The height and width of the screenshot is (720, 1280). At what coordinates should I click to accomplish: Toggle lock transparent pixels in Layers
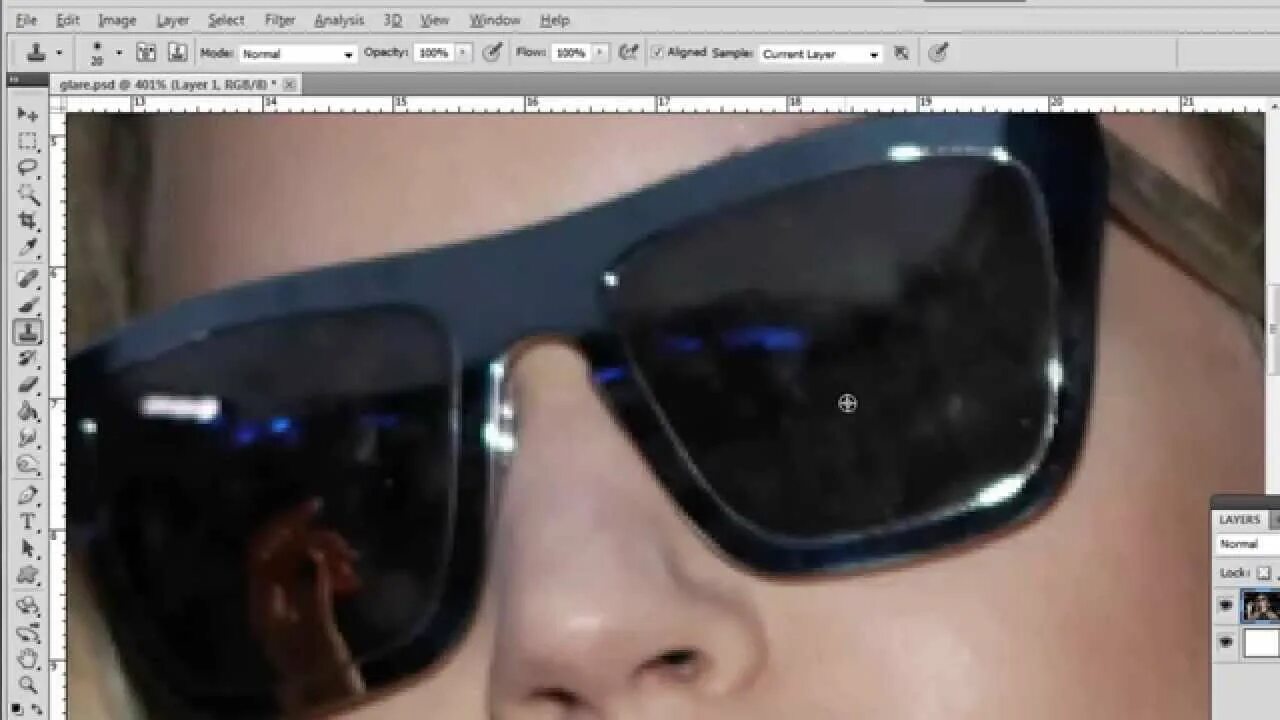[x=1264, y=573]
